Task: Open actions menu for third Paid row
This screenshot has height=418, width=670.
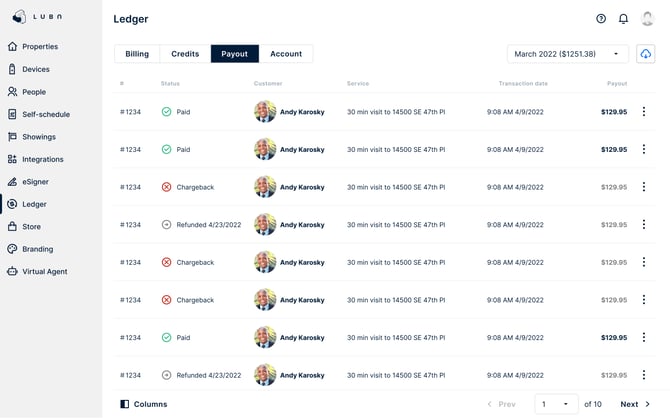Action: (x=644, y=337)
